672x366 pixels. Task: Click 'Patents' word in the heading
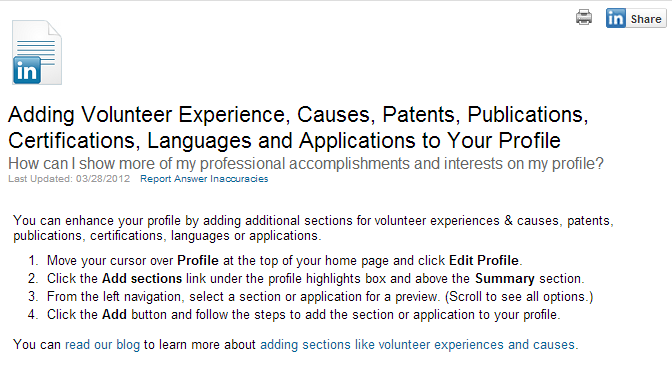tap(418, 114)
